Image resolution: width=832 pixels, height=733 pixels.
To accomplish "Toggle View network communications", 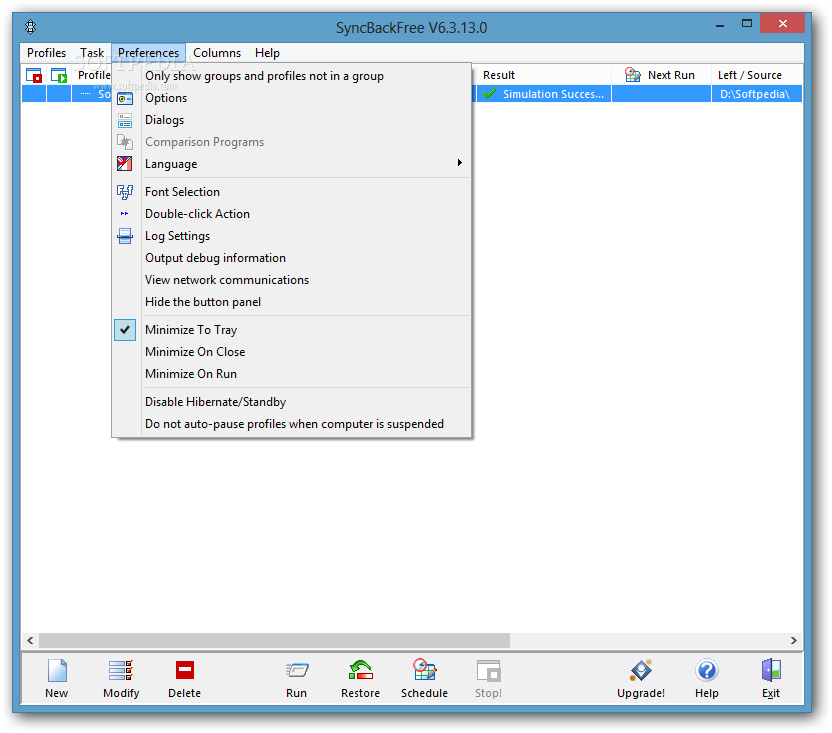I will pos(227,280).
